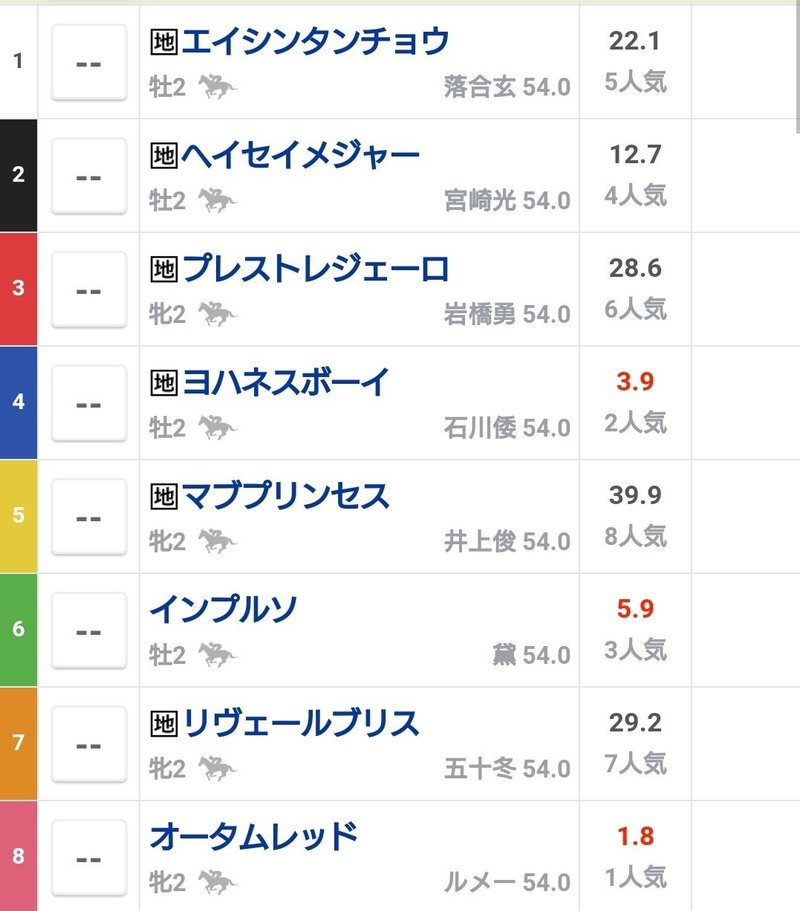The height and width of the screenshot is (911, 800).
Task: Click jockey 落合玄 54.0
Action: point(507,87)
